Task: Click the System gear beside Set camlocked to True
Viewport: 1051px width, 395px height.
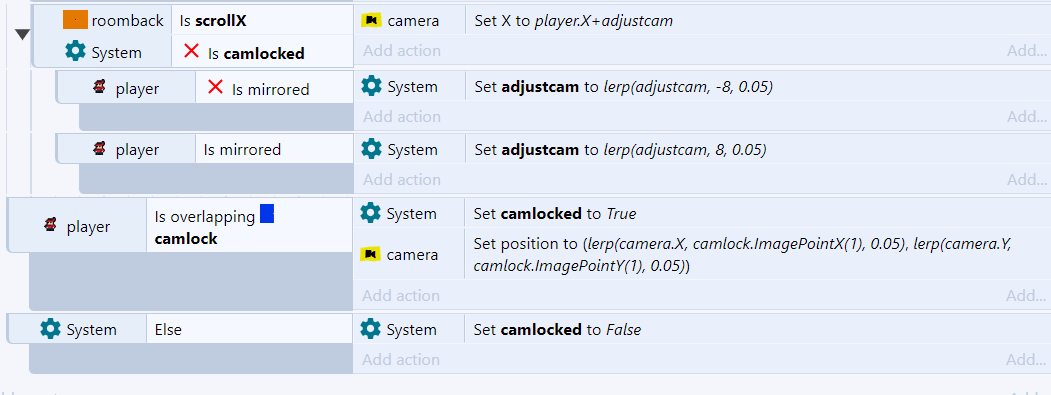Action: click(x=371, y=213)
